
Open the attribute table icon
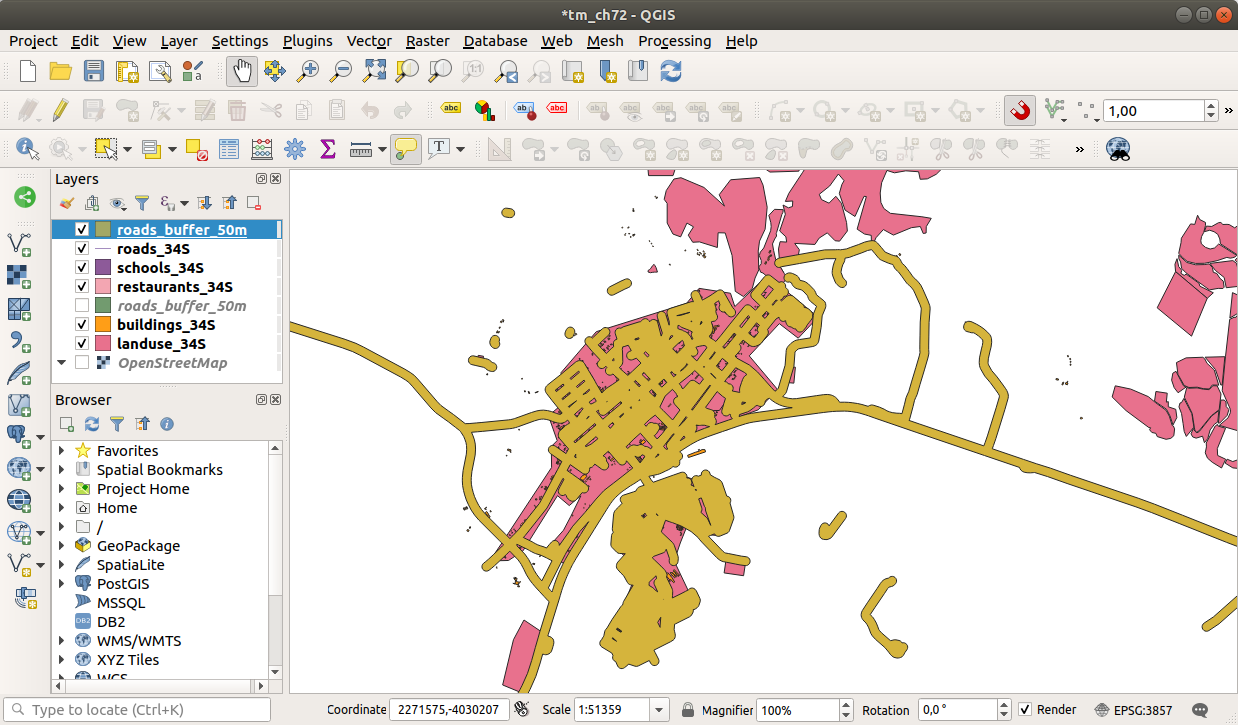(229, 150)
